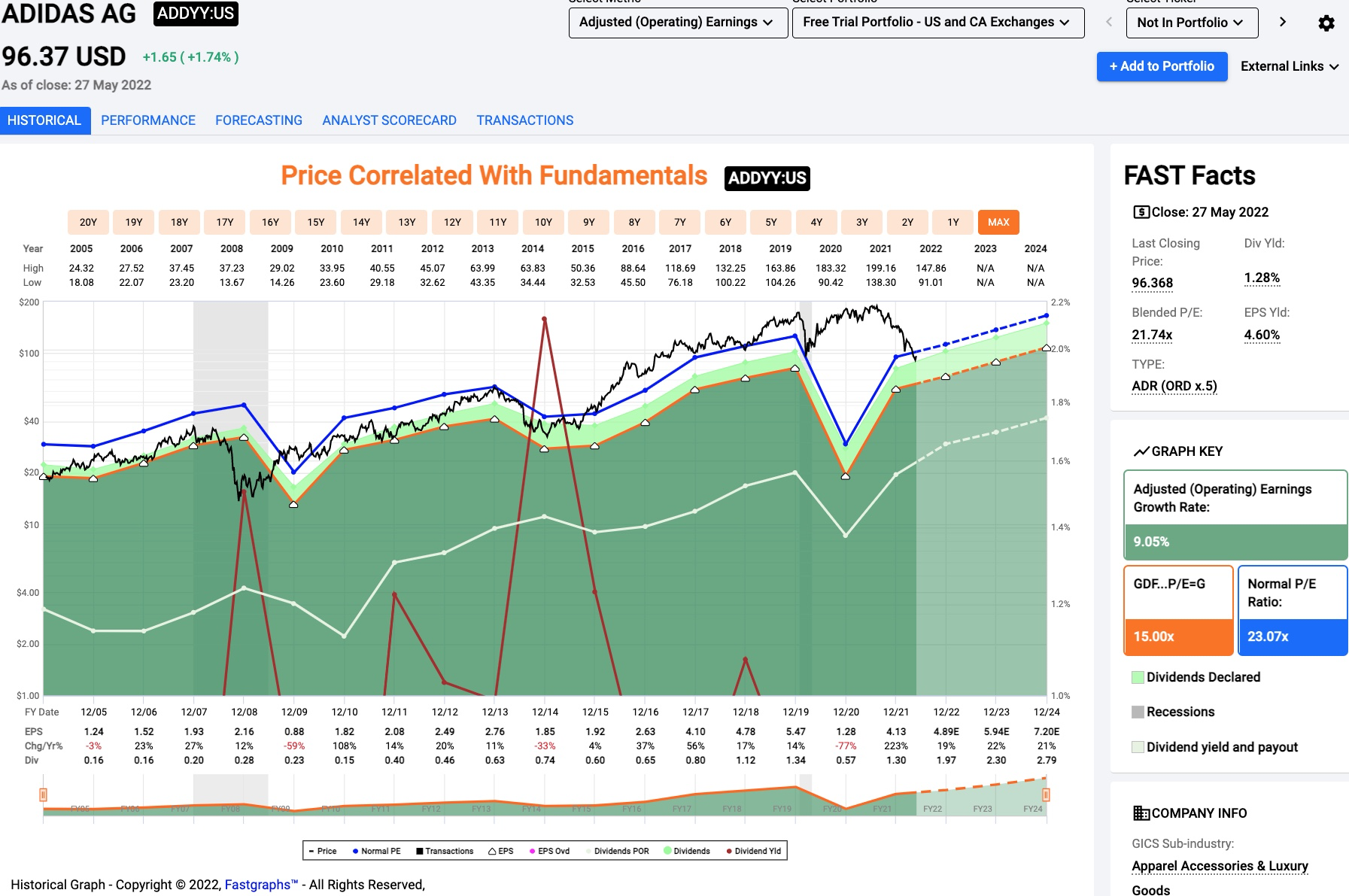Viewport: 1349px width, 896px height.
Task: Expand External Links menu
Action: (1290, 66)
